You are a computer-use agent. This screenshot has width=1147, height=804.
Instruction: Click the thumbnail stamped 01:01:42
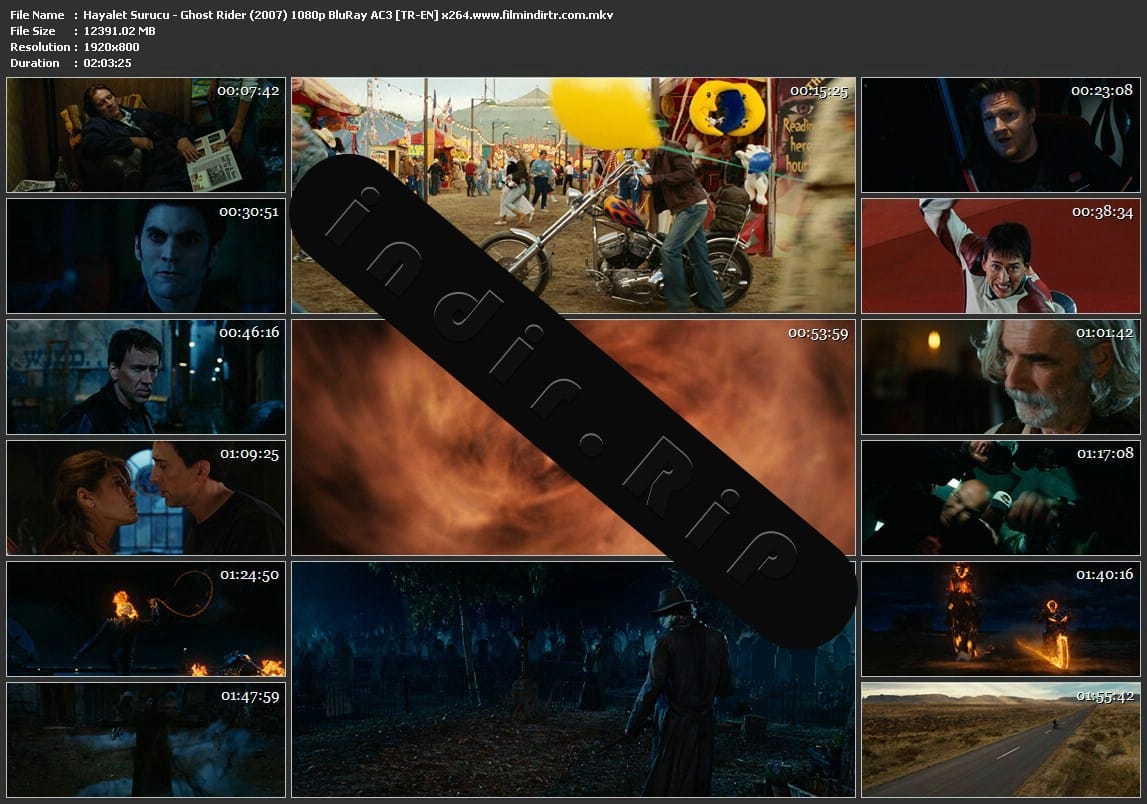click(x=1000, y=377)
